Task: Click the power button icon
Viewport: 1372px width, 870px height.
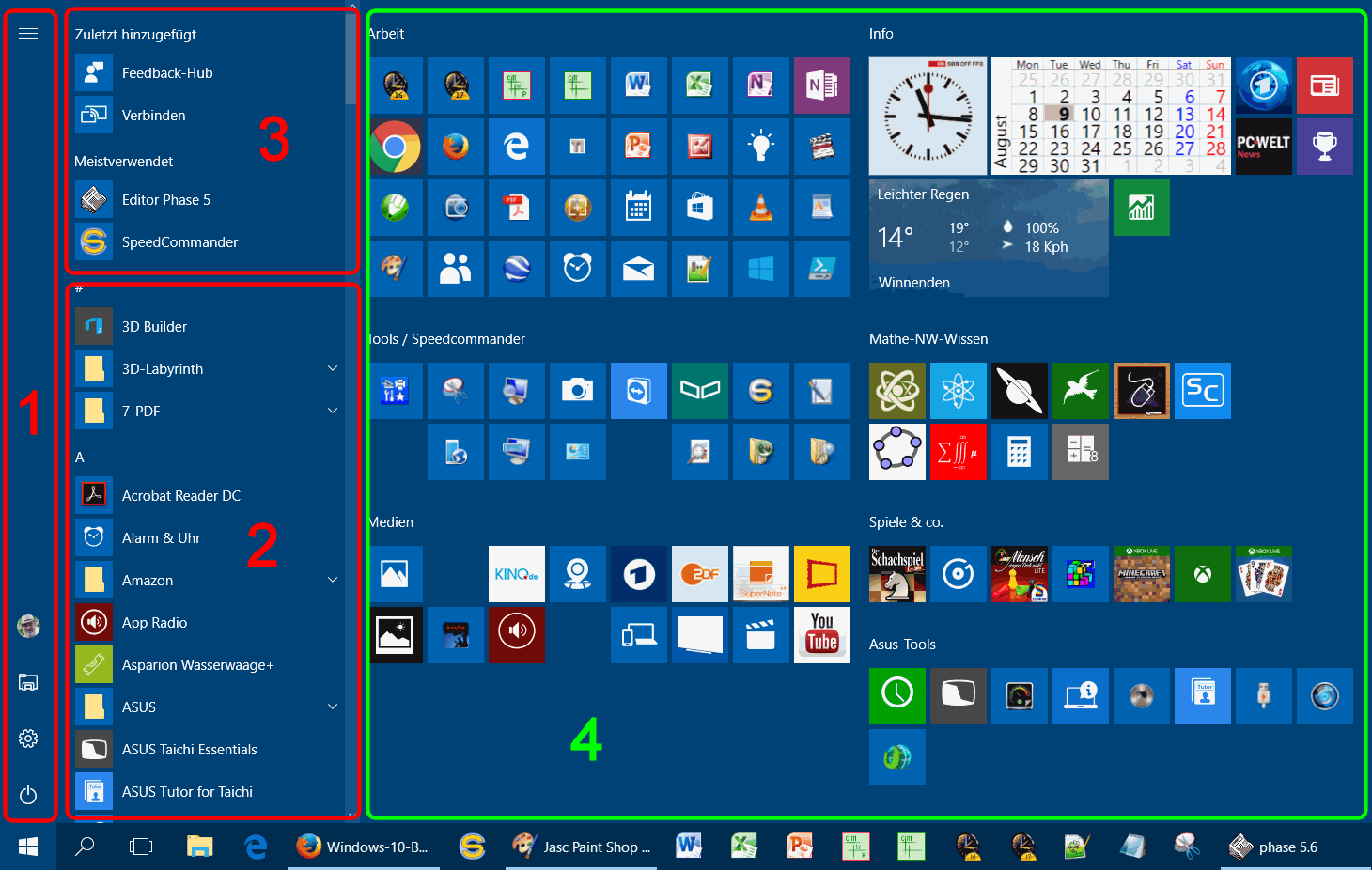Action: pyautogui.click(x=28, y=795)
